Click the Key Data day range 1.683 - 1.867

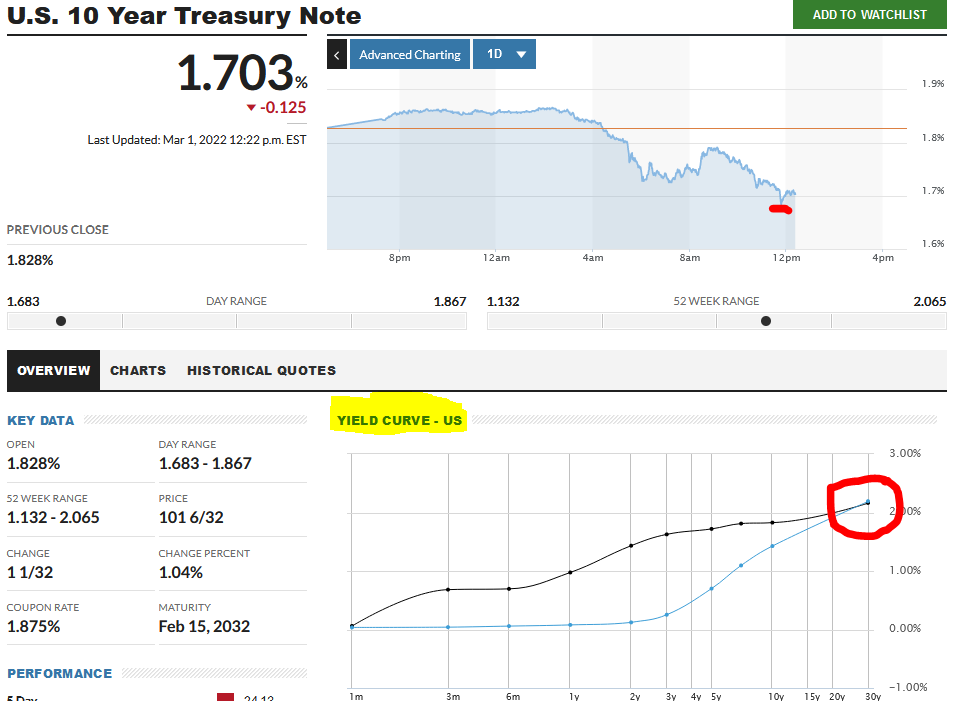click(205, 464)
